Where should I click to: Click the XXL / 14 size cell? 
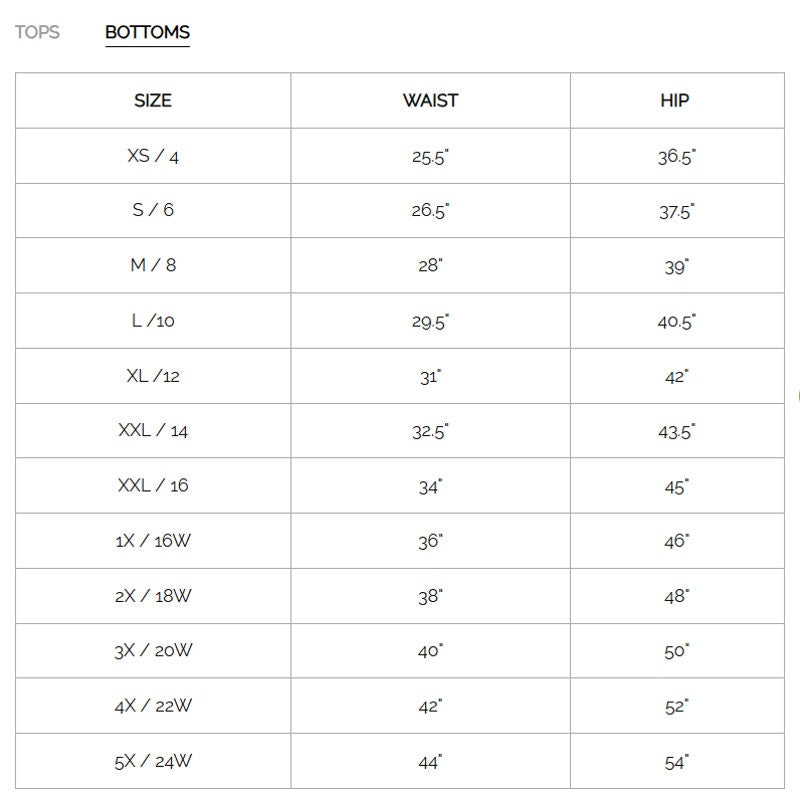coord(153,431)
